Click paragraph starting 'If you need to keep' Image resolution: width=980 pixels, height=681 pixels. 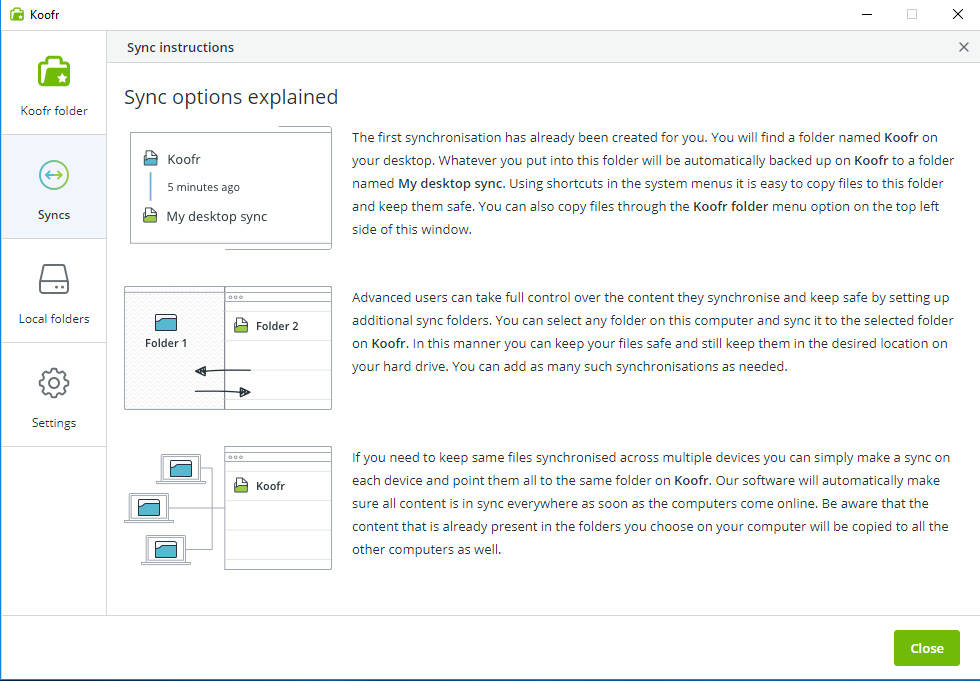pyautogui.click(x=651, y=504)
